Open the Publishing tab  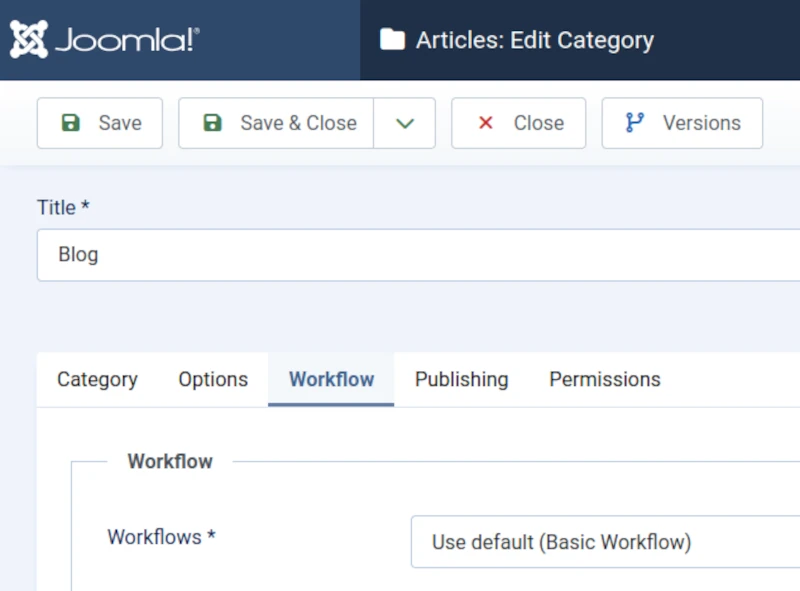461,379
